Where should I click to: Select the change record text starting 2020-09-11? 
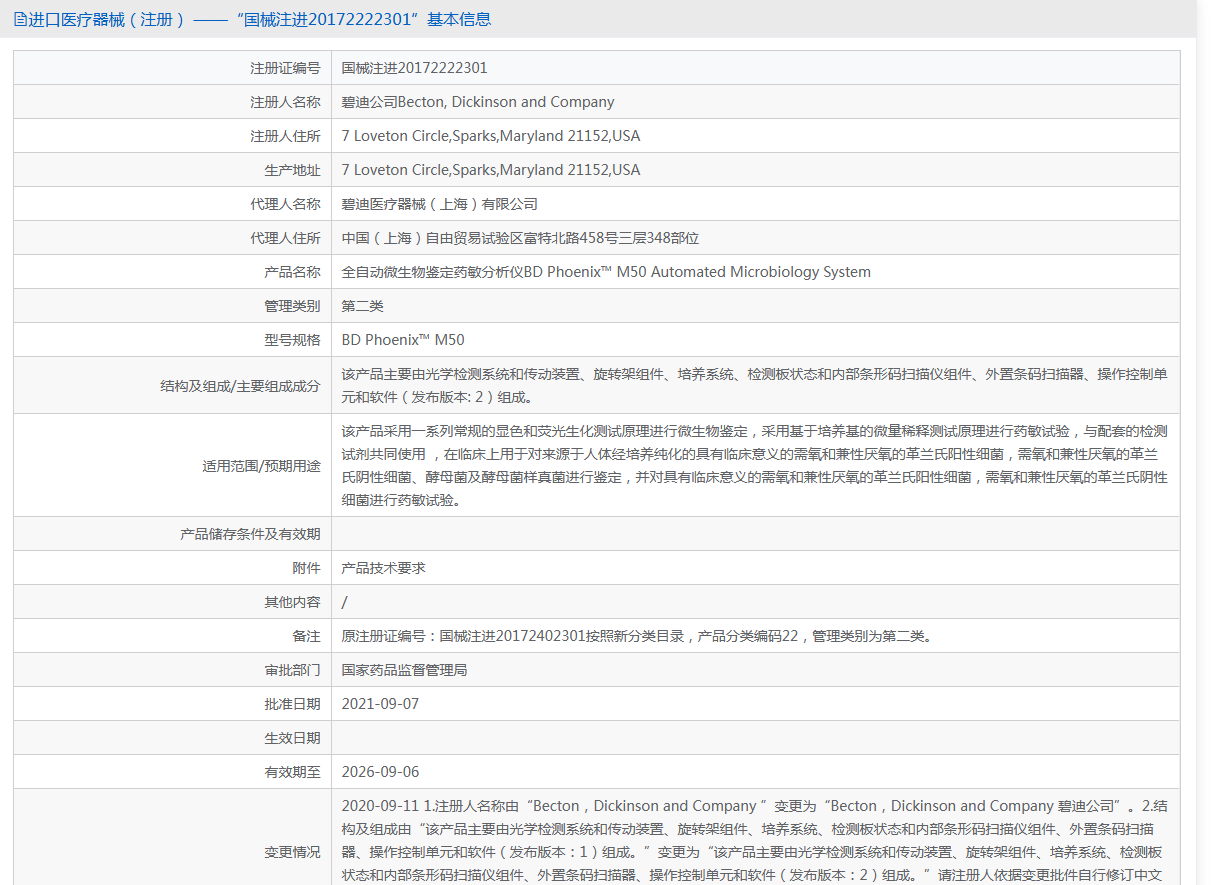point(754,840)
